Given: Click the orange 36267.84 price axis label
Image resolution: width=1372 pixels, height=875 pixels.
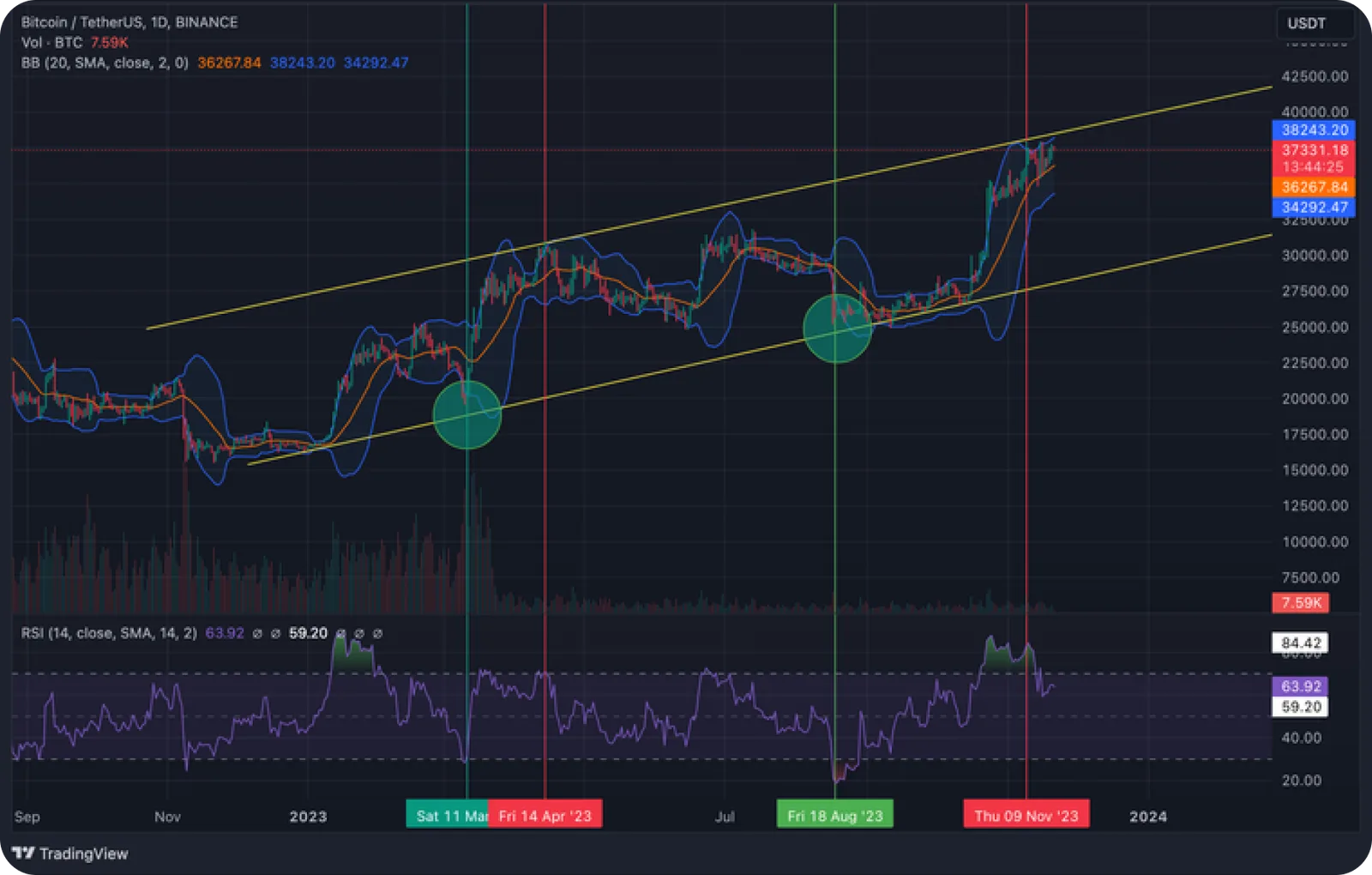Looking at the screenshot, I should [x=1314, y=187].
